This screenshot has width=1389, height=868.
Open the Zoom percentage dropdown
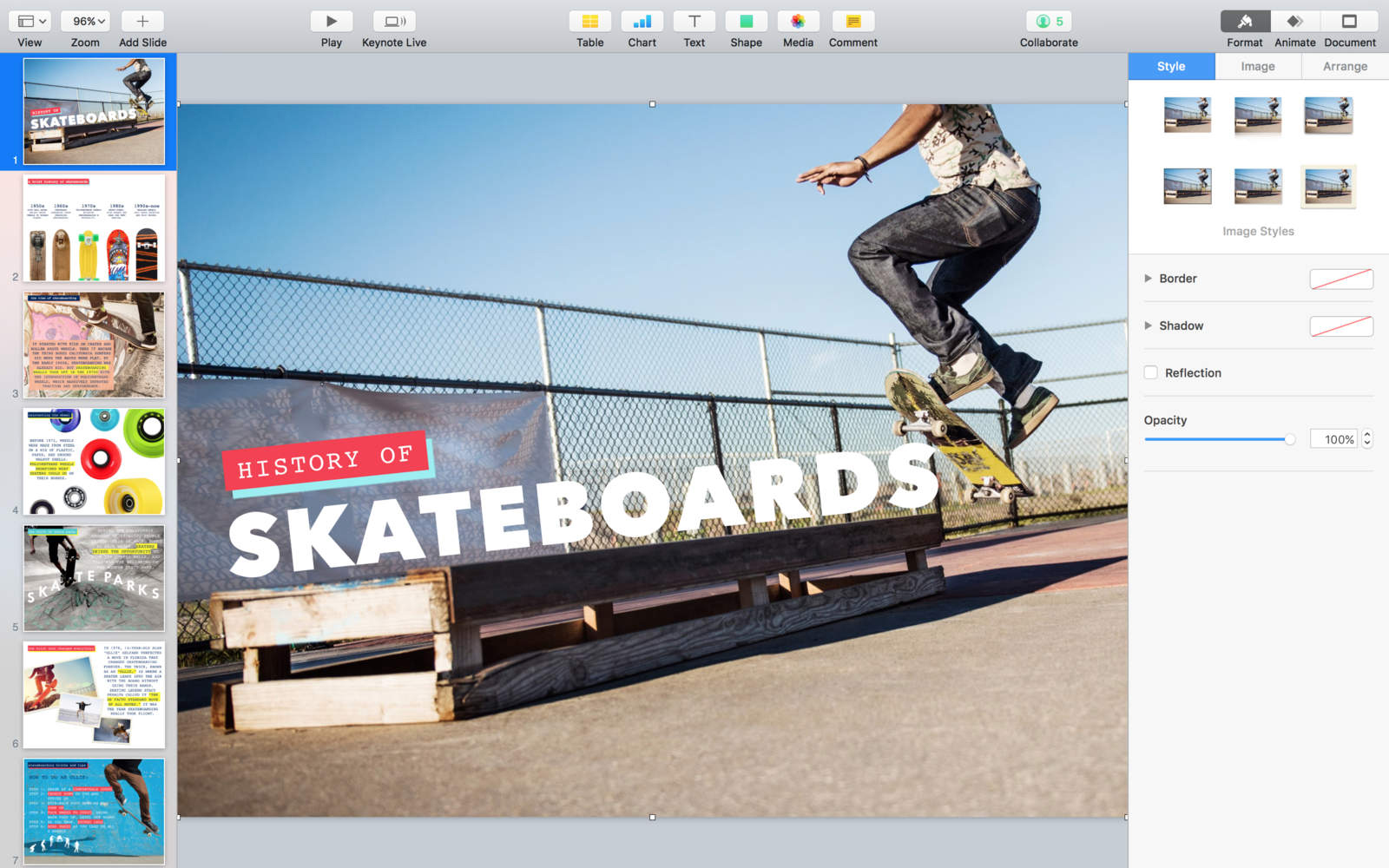coord(89,22)
